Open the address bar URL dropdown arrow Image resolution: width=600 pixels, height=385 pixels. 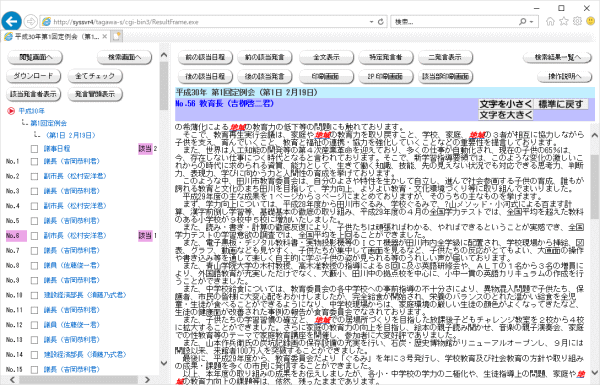pos(371,22)
